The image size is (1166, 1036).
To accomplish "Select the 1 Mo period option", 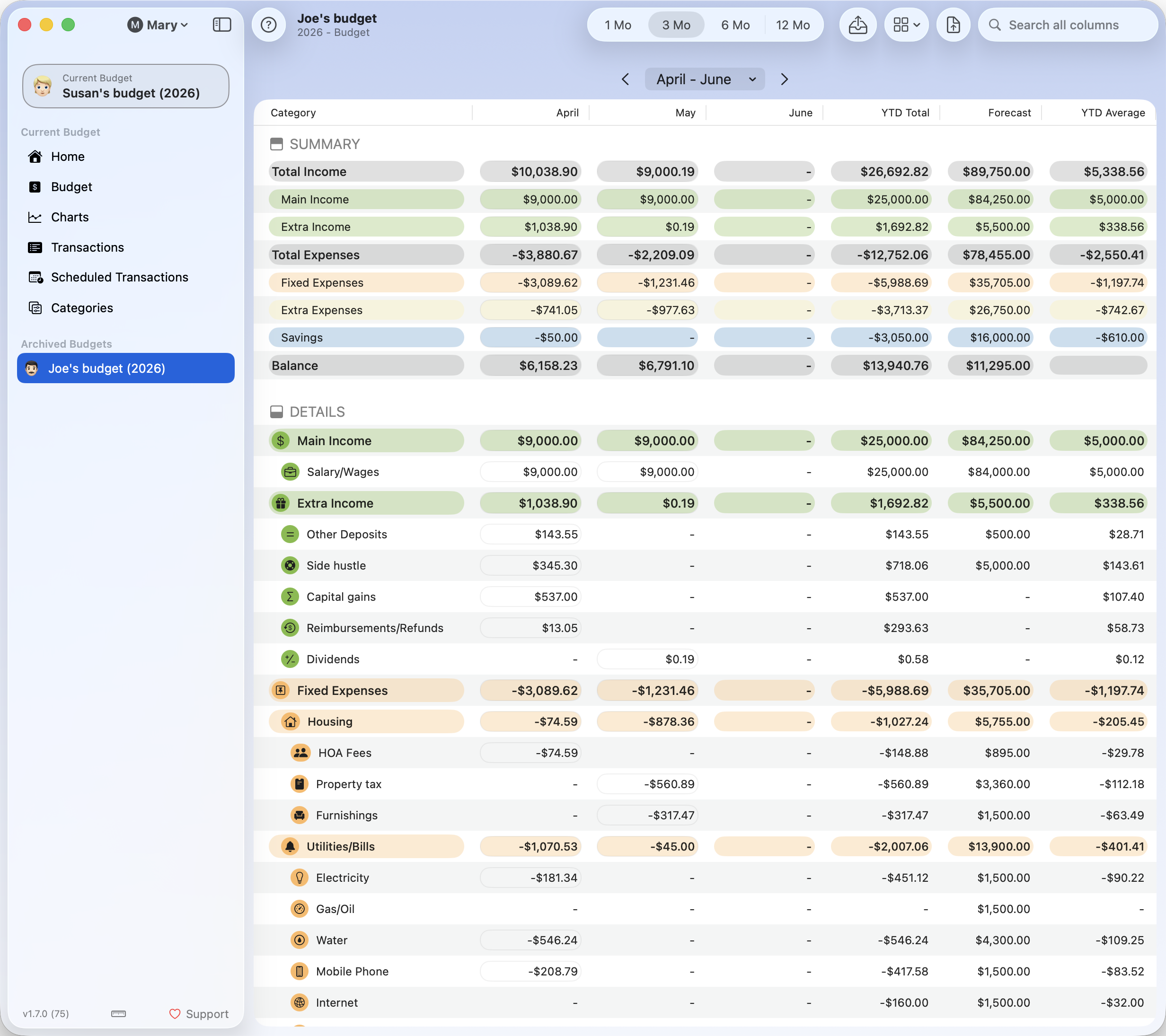I will point(618,25).
